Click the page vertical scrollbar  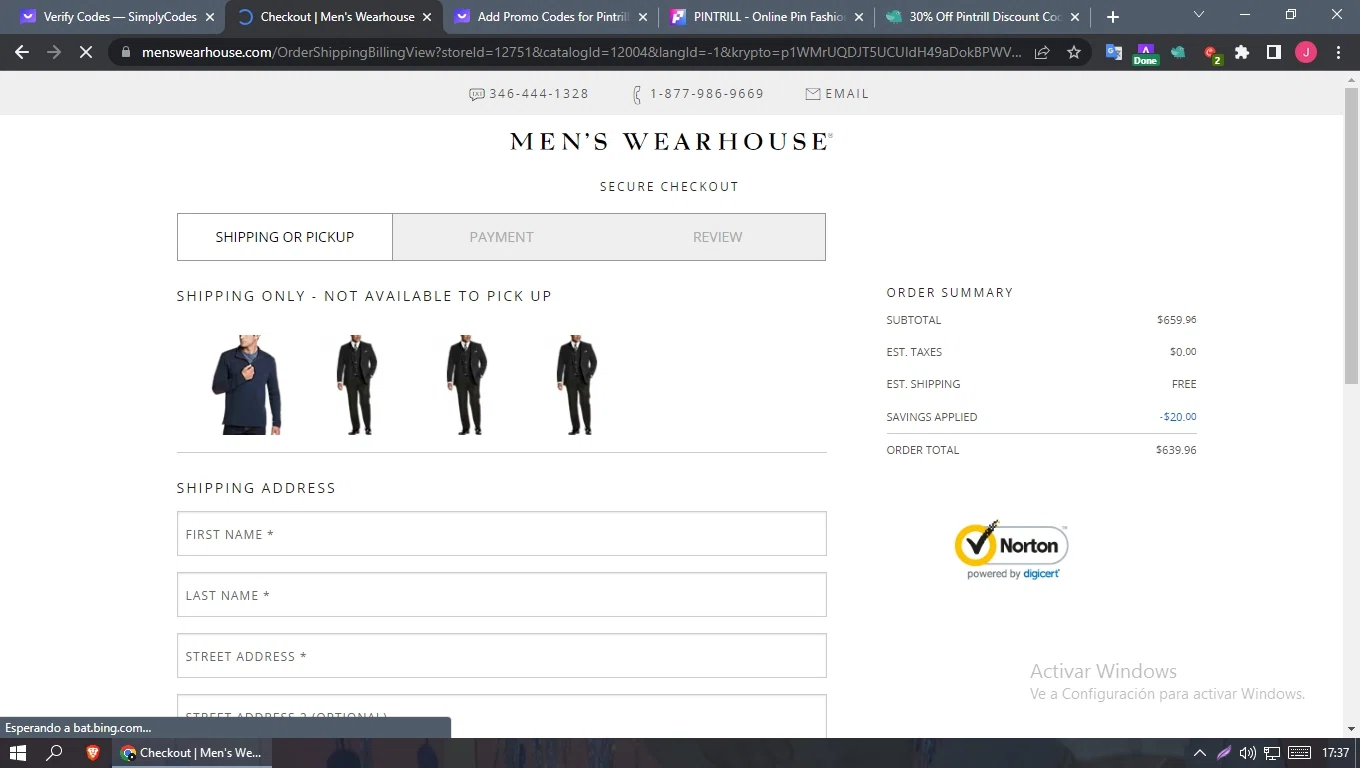coord(1351,236)
